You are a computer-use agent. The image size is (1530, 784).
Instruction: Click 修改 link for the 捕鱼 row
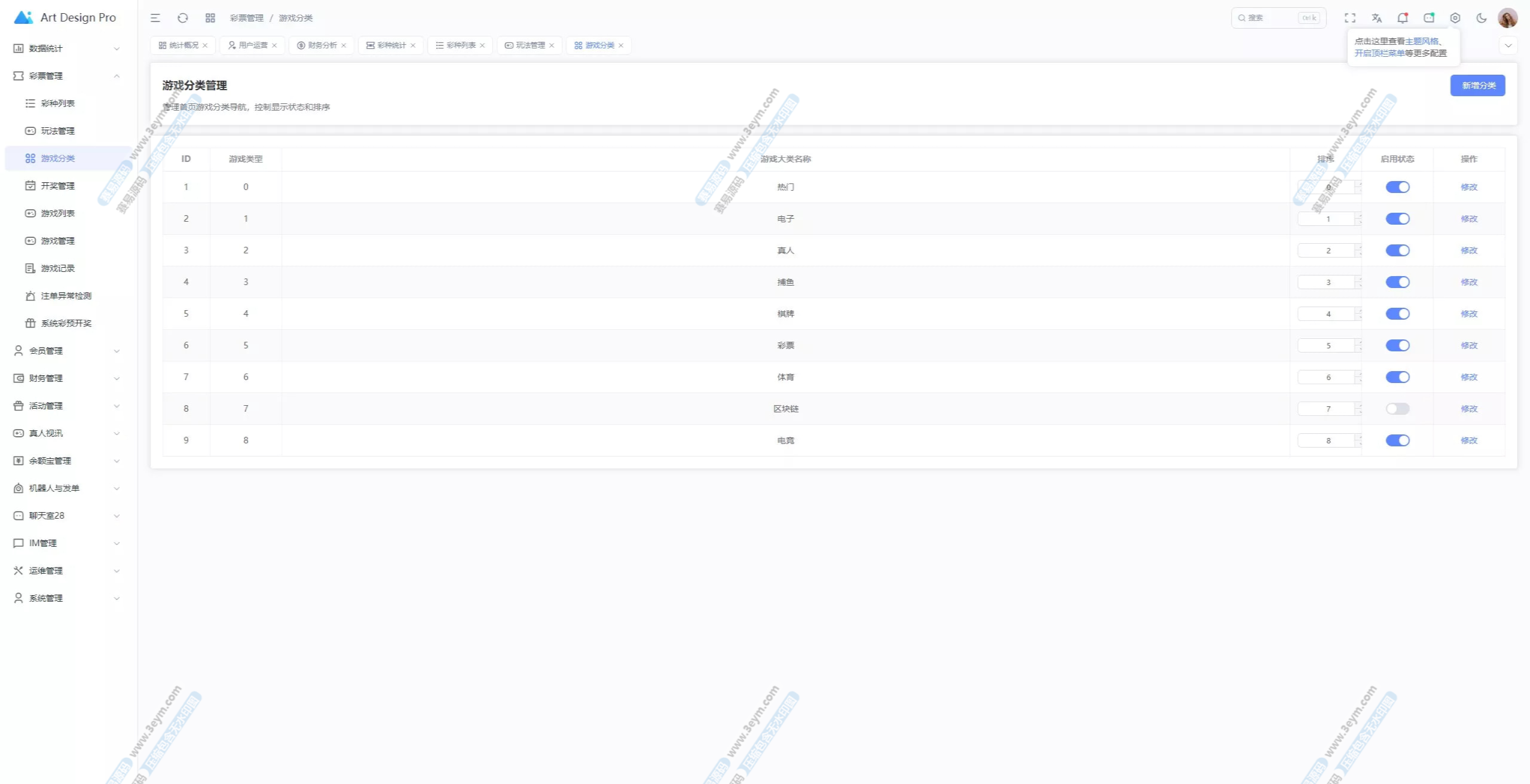point(1468,282)
